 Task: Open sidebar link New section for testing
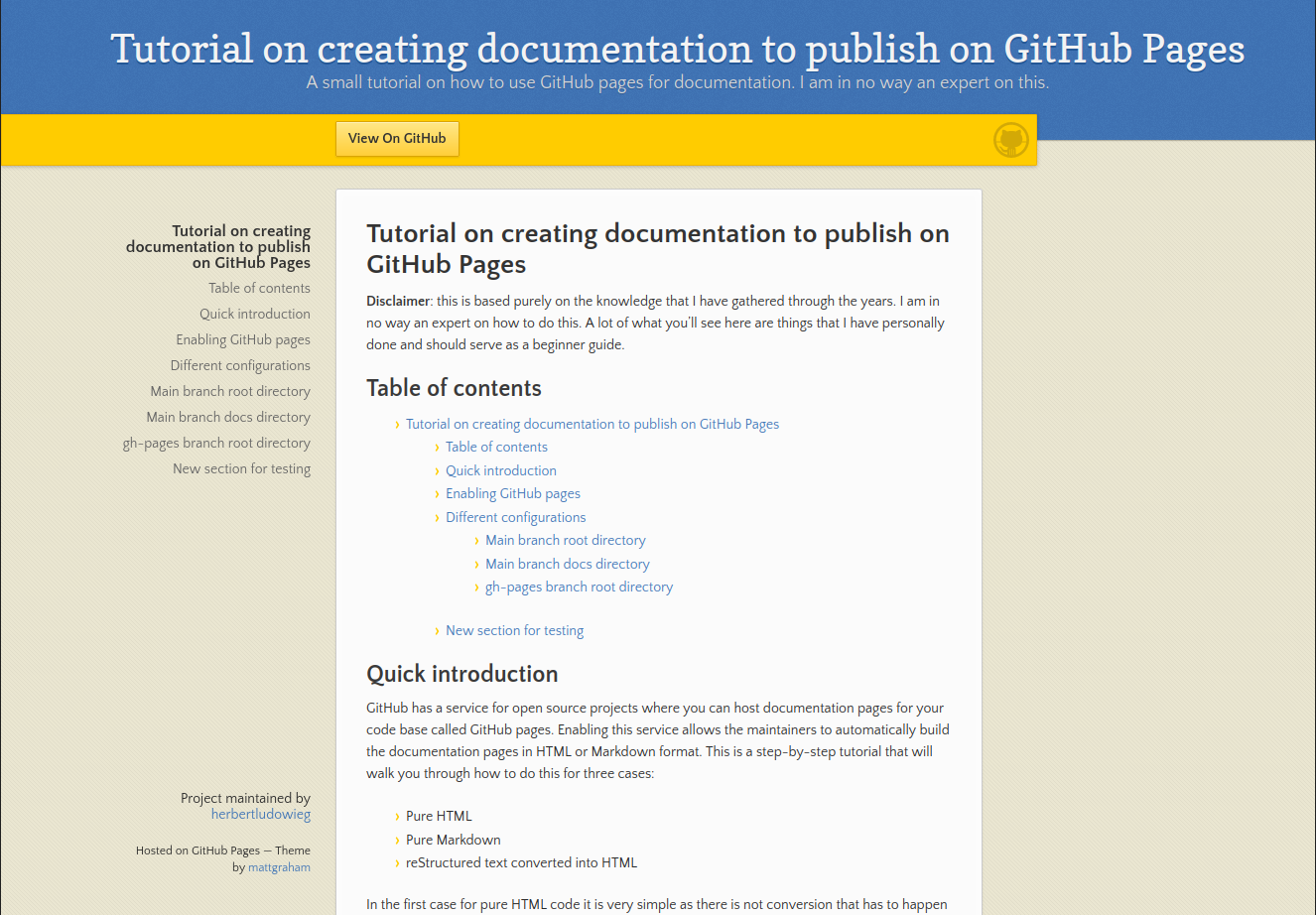tap(241, 468)
